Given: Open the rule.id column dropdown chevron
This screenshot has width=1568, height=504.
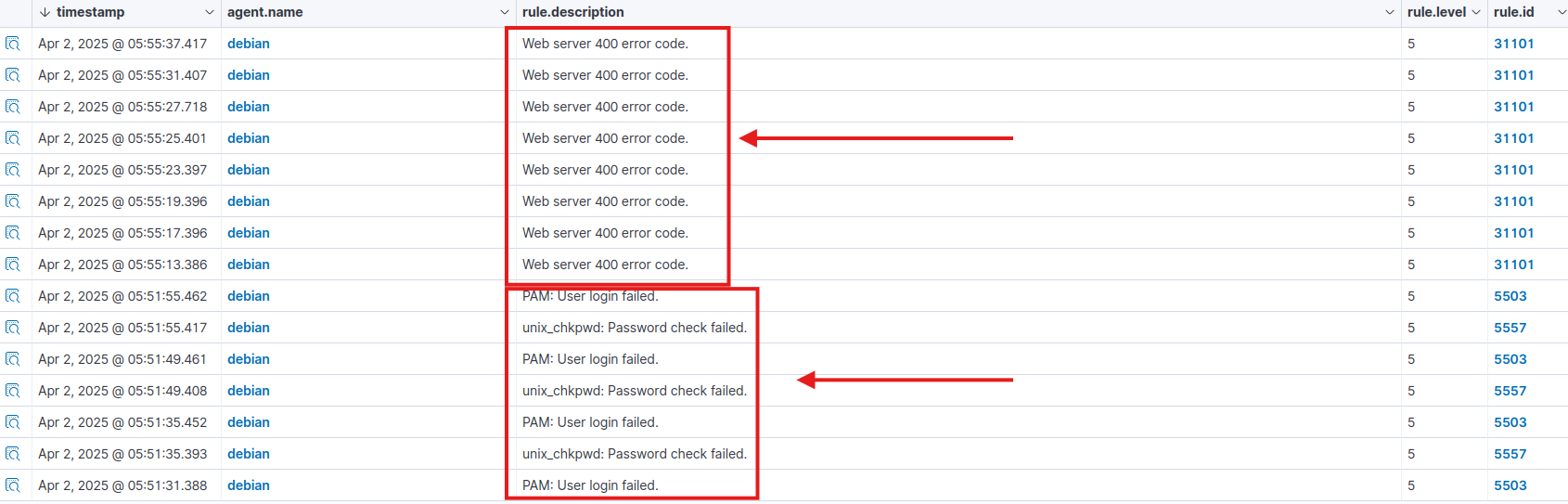Looking at the screenshot, I should pos(1562,12).
